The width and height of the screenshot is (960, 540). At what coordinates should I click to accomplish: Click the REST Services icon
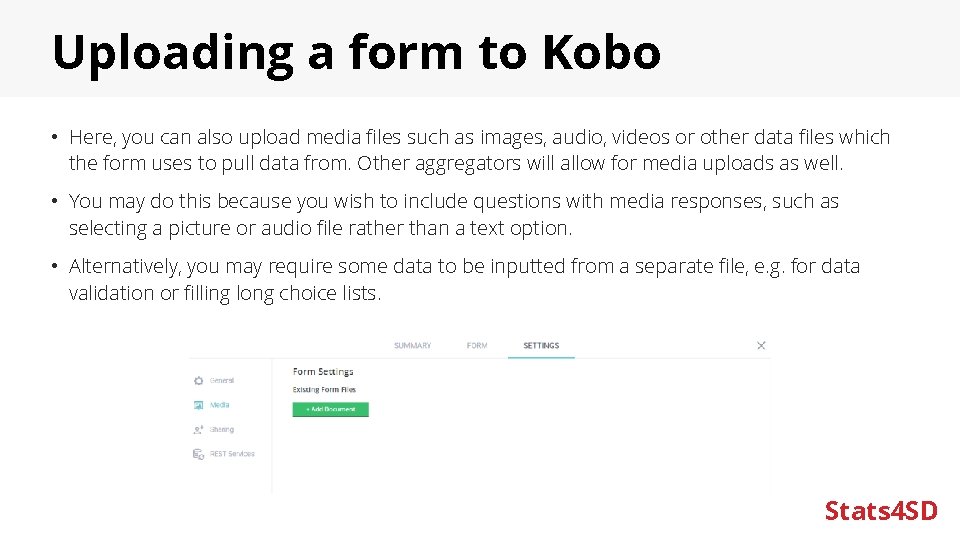[x=198, y=454]
